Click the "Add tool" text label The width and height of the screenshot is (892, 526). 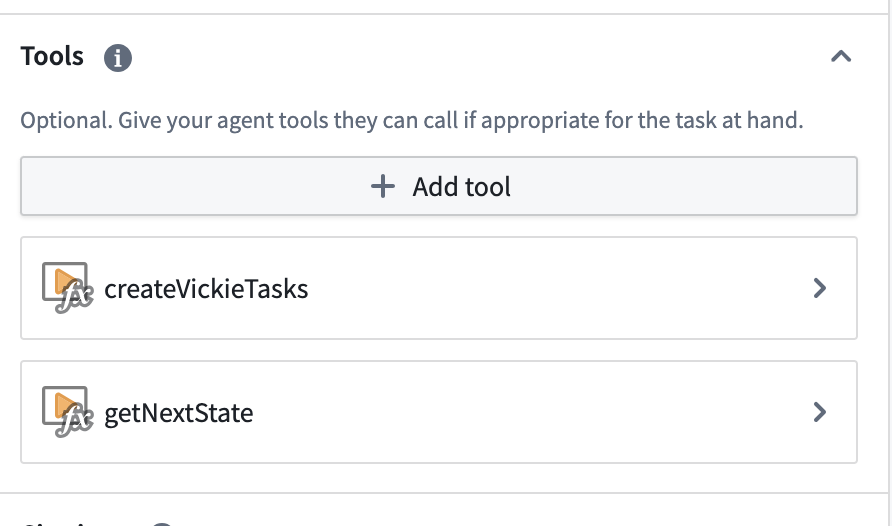coord(461,187)
